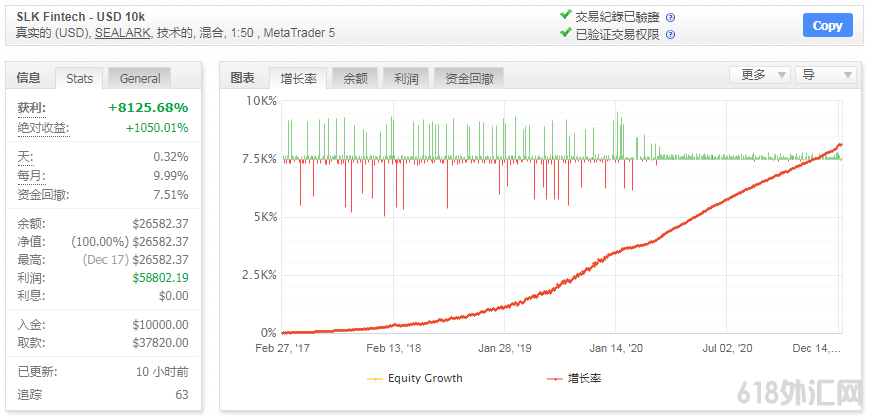Viewport: 870px width, 417px height.
Task: Click the 5K% y-axis label
Action: coord(264,217)
